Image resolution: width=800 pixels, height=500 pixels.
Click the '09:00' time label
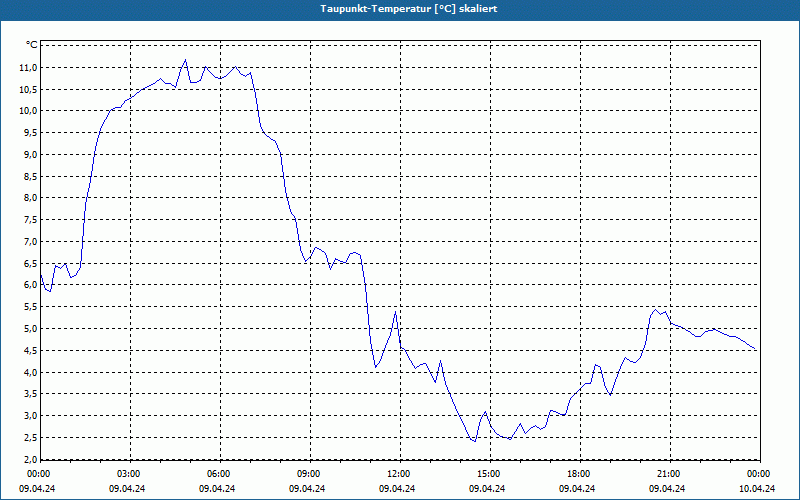coord(310,474)
